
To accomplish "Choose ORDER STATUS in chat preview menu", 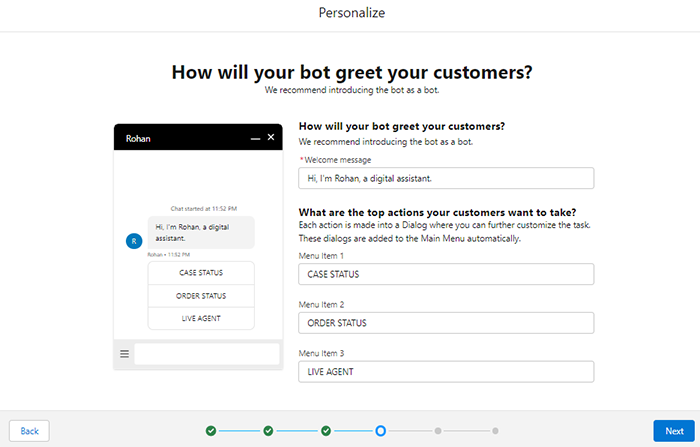I will coord(201,296).
